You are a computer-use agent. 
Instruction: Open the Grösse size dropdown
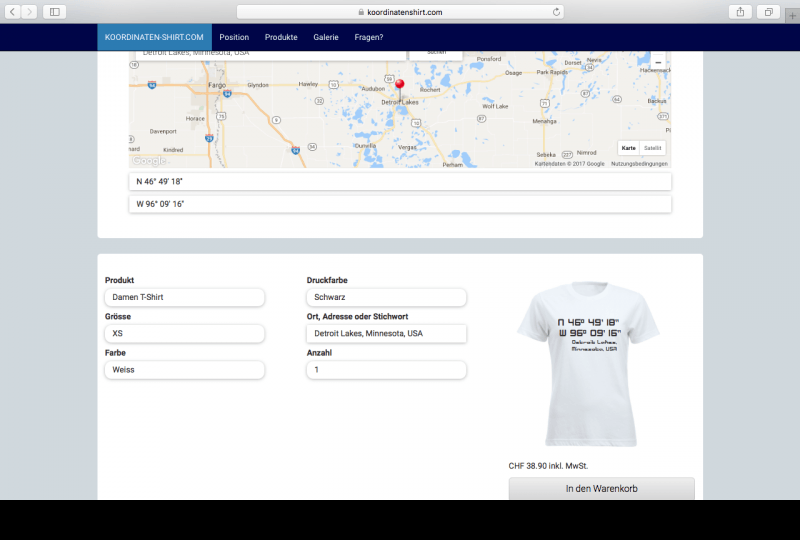(184, 333)
